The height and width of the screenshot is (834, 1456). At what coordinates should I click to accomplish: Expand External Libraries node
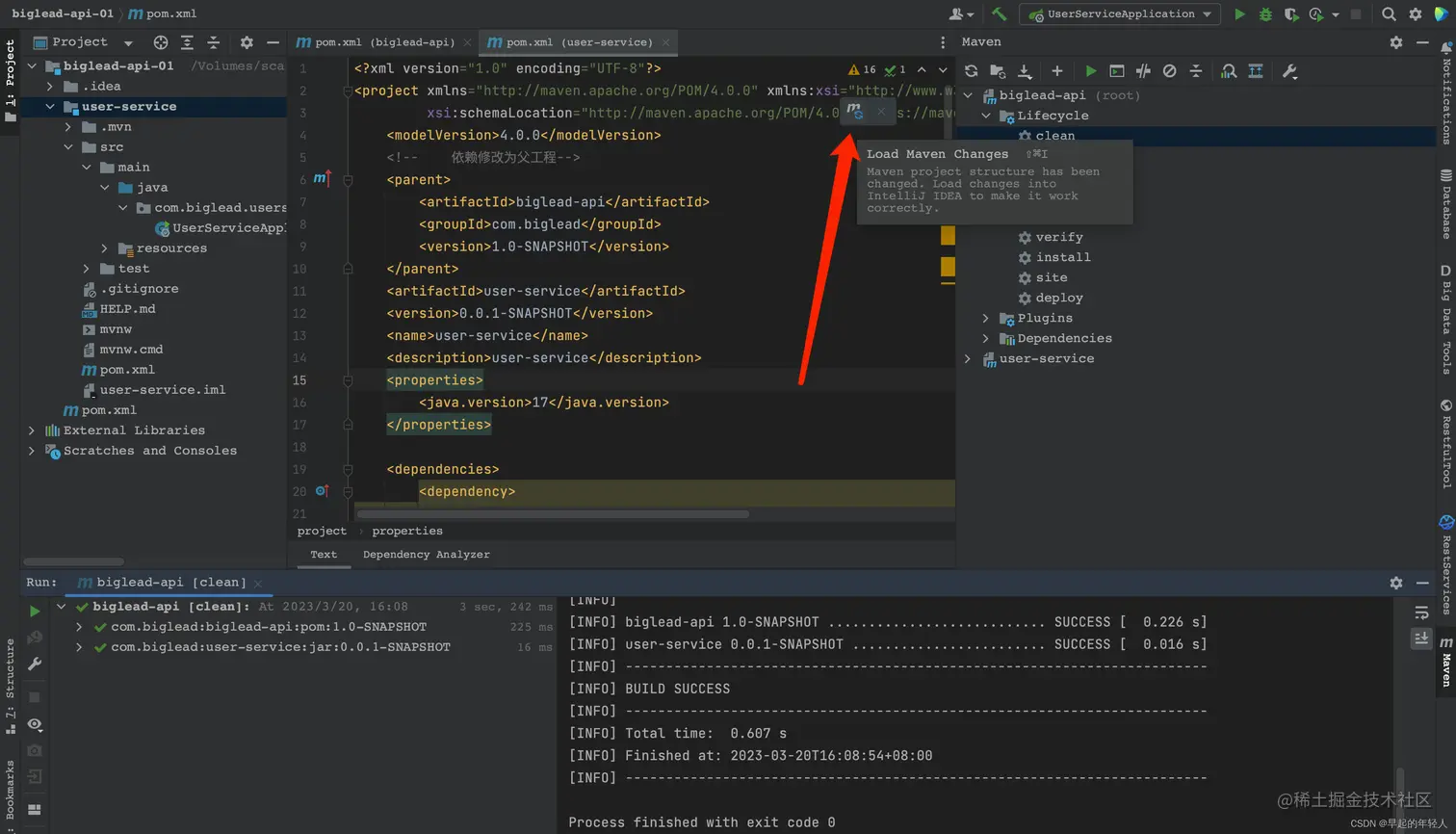tap(32, 430)
